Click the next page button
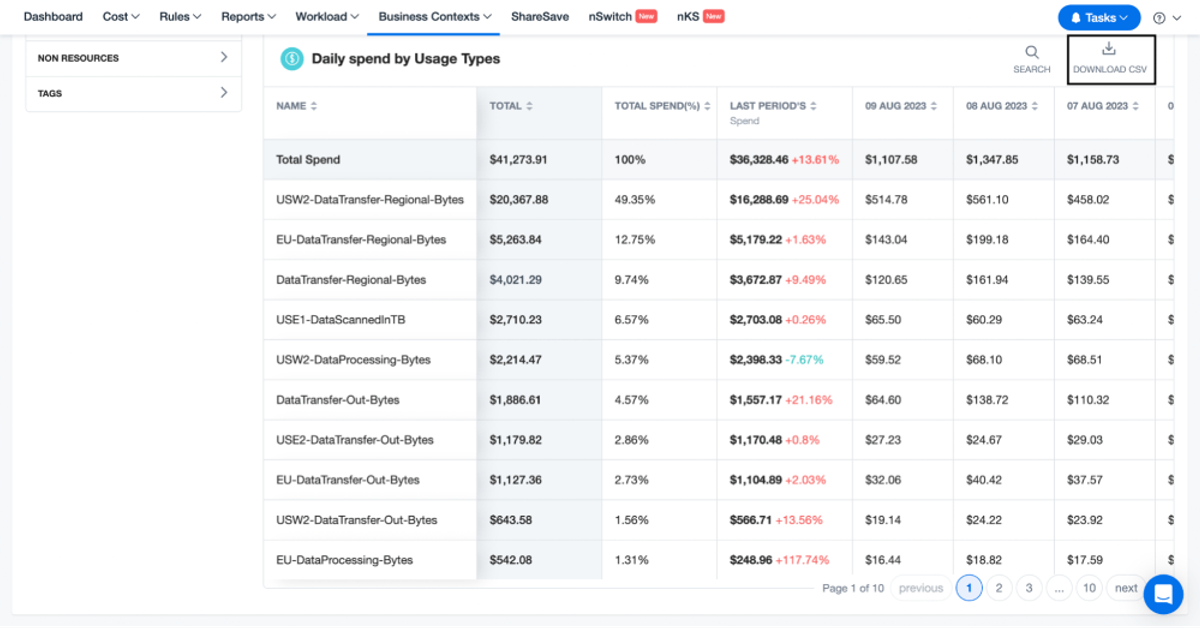The image size is (1200, 628). coord(1126,588)
